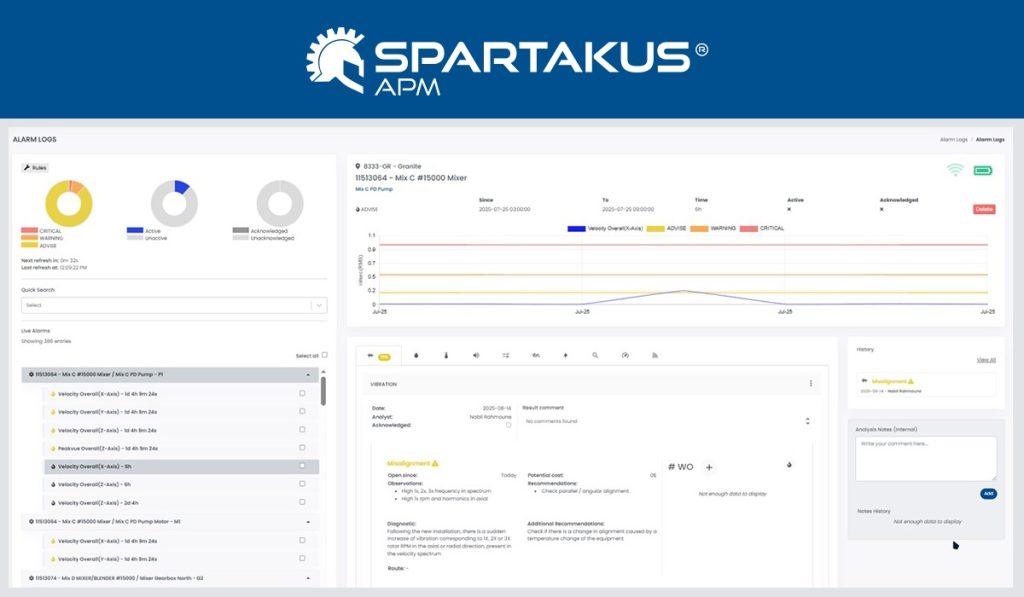This screenshot has height=597, width=1024.
Task: Open the Quick Search select dropdown
Action: click(174, 305)
